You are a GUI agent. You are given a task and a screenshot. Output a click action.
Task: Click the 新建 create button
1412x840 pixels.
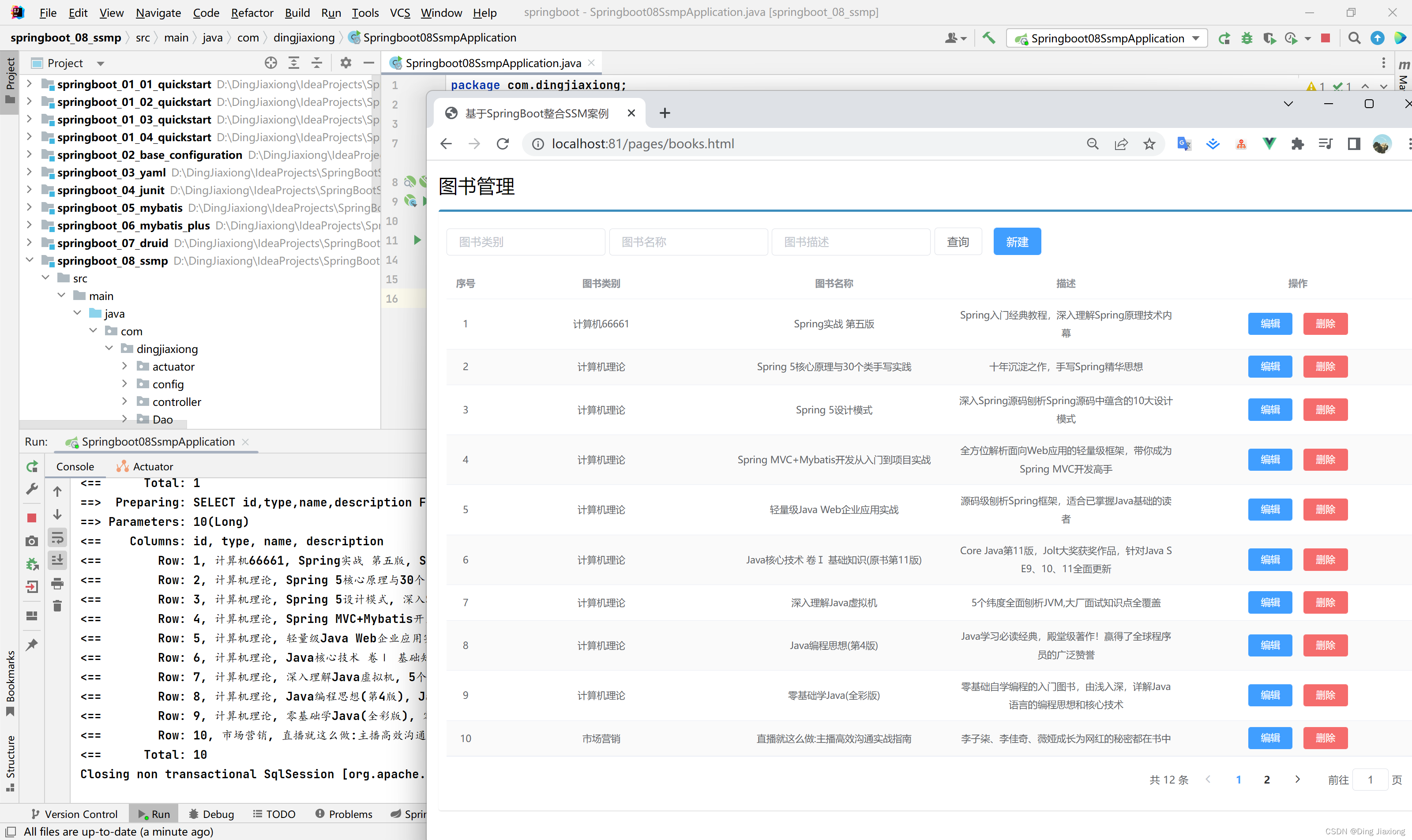[x=1017, y=242]
